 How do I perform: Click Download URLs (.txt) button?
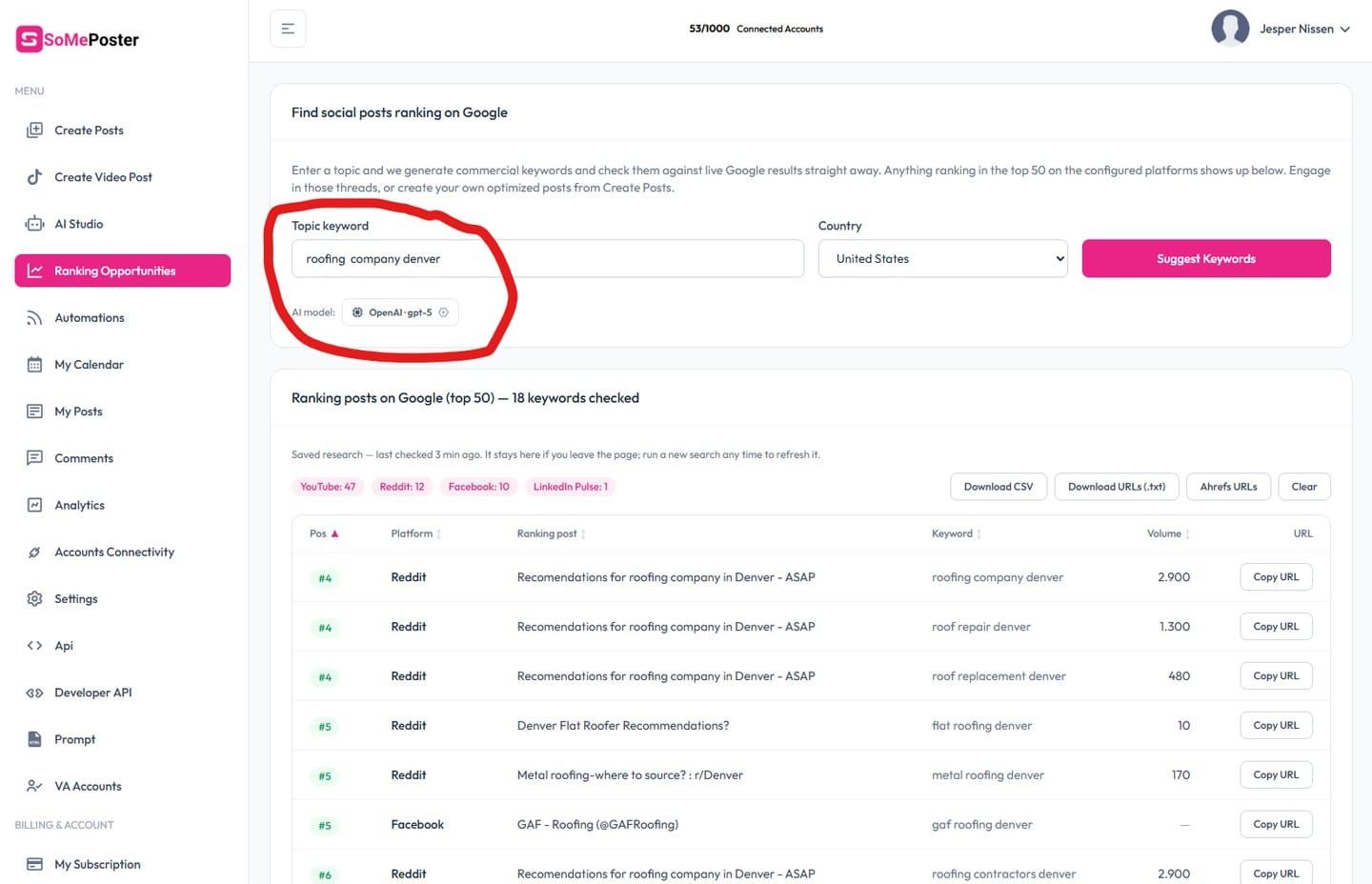[1117, 487]
